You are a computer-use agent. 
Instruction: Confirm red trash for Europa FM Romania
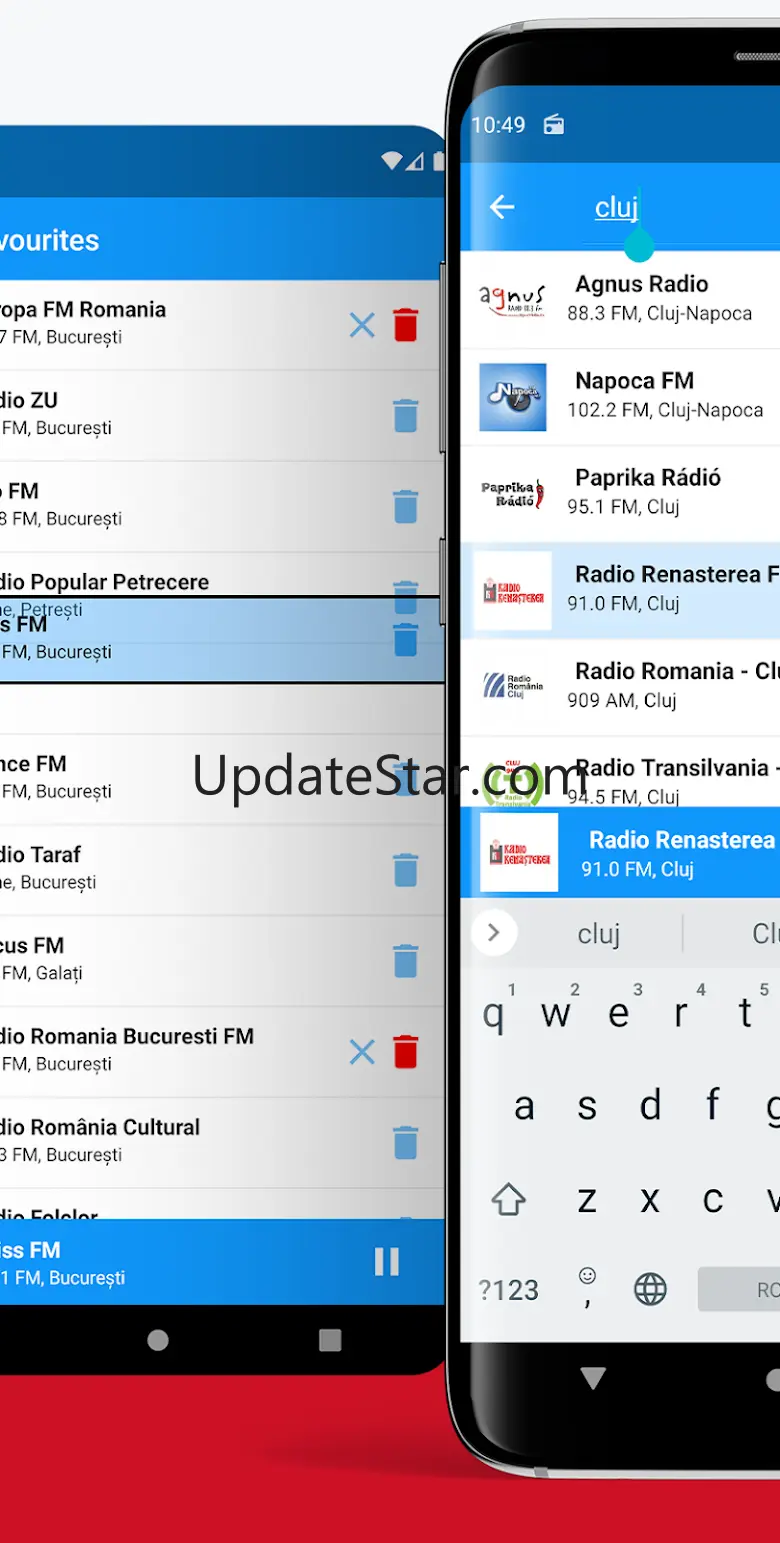pos(405,325)
